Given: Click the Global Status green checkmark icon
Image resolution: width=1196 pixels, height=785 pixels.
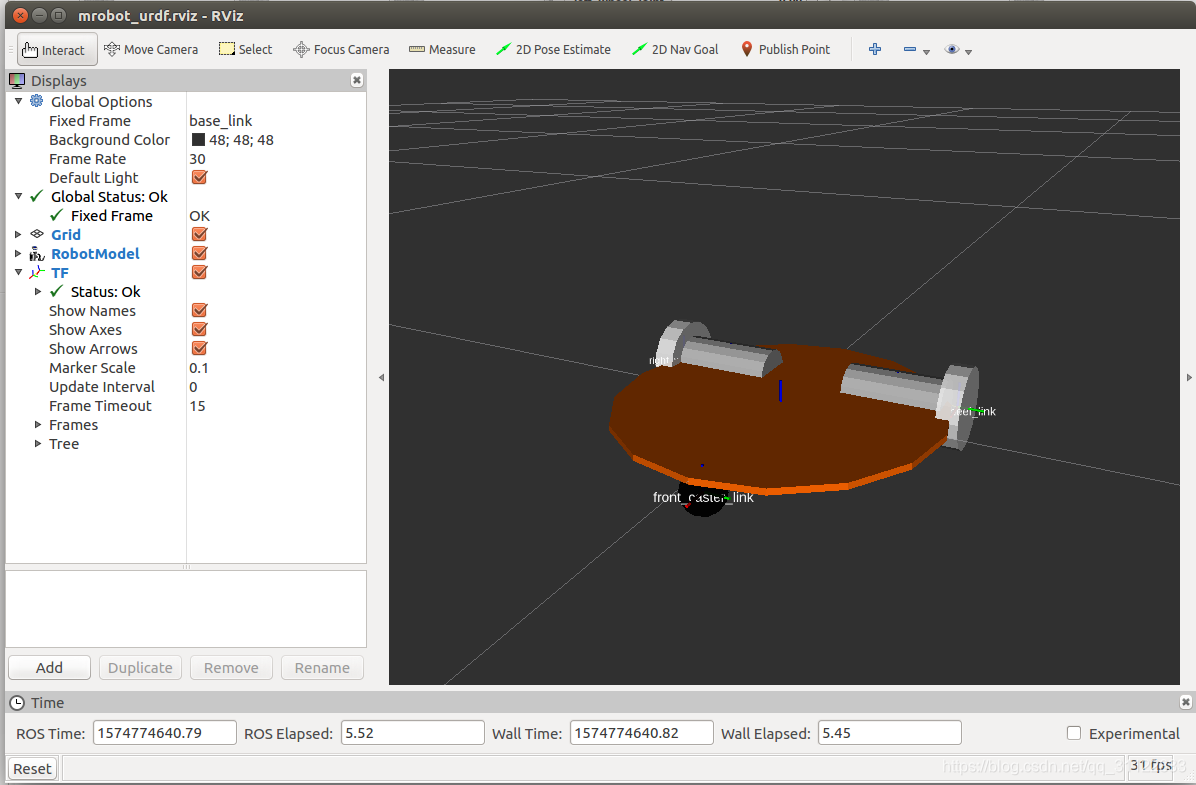Looking at the screenshot, I should (x=37, y=196).
